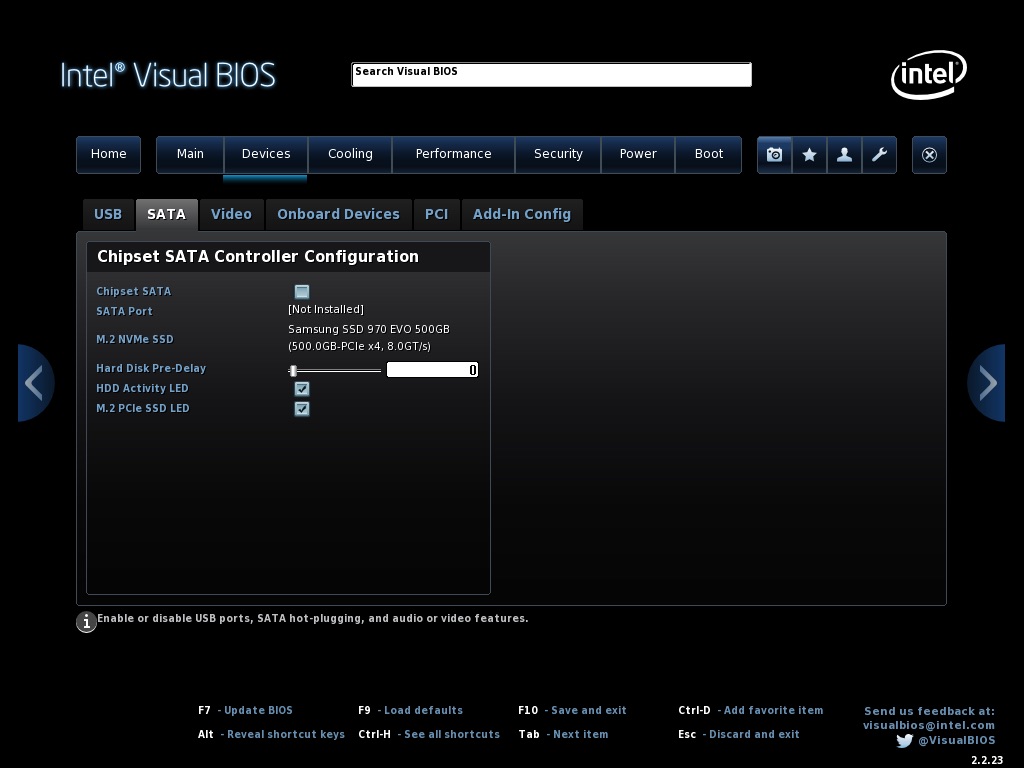Toggle the M.2 PCIe SSD LED checkbox

click(302, 409)
